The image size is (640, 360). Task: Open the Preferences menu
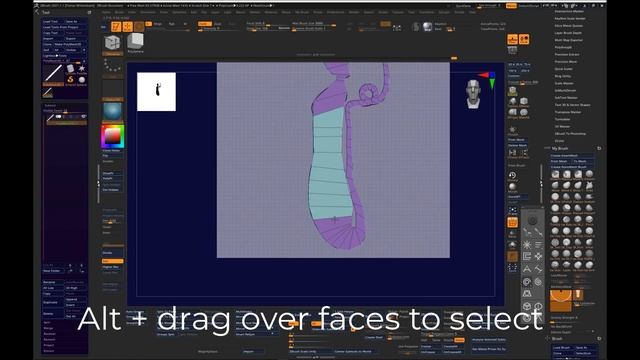point(335,12)
